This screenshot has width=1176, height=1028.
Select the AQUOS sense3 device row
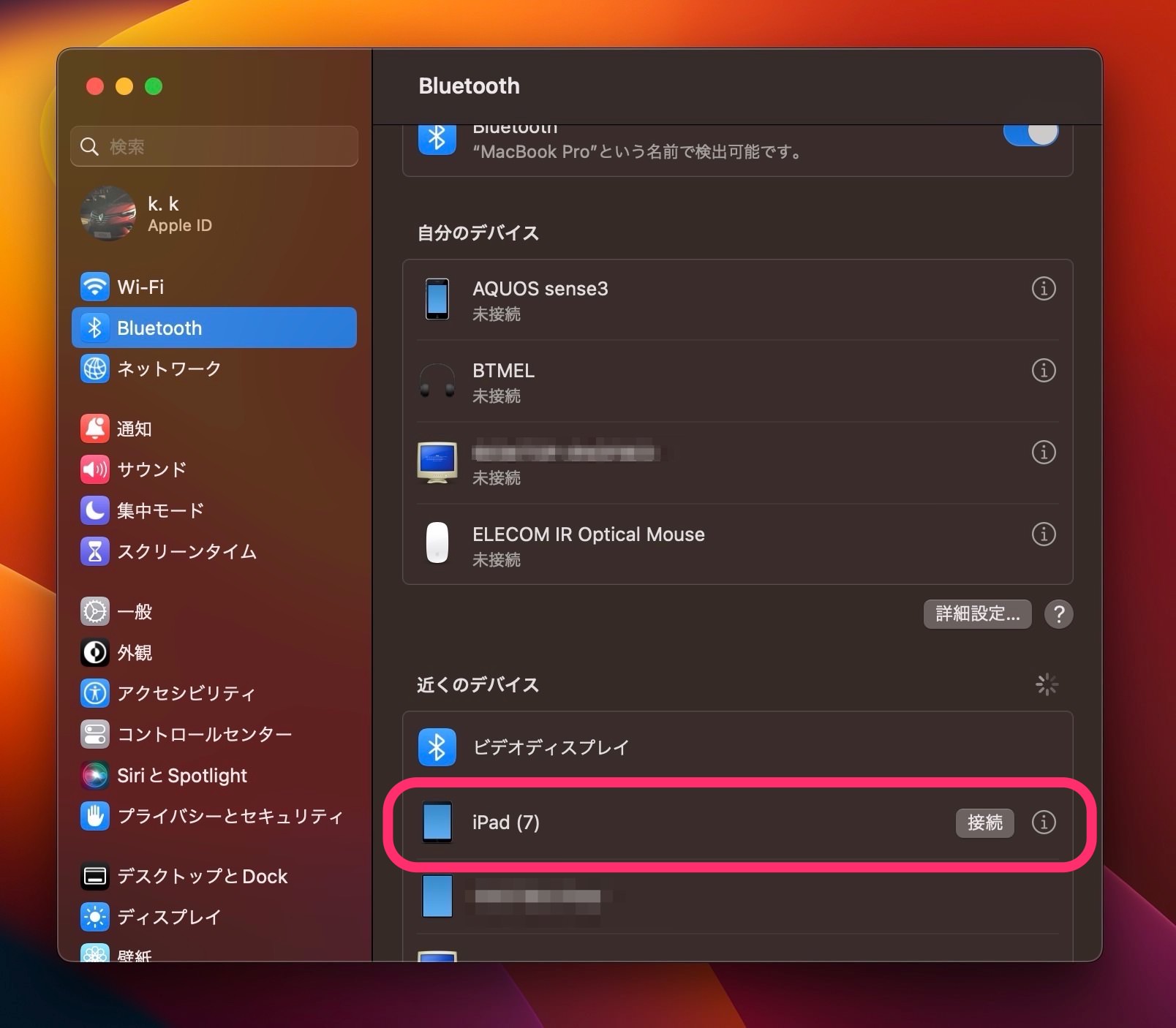[x=737, y=300]
